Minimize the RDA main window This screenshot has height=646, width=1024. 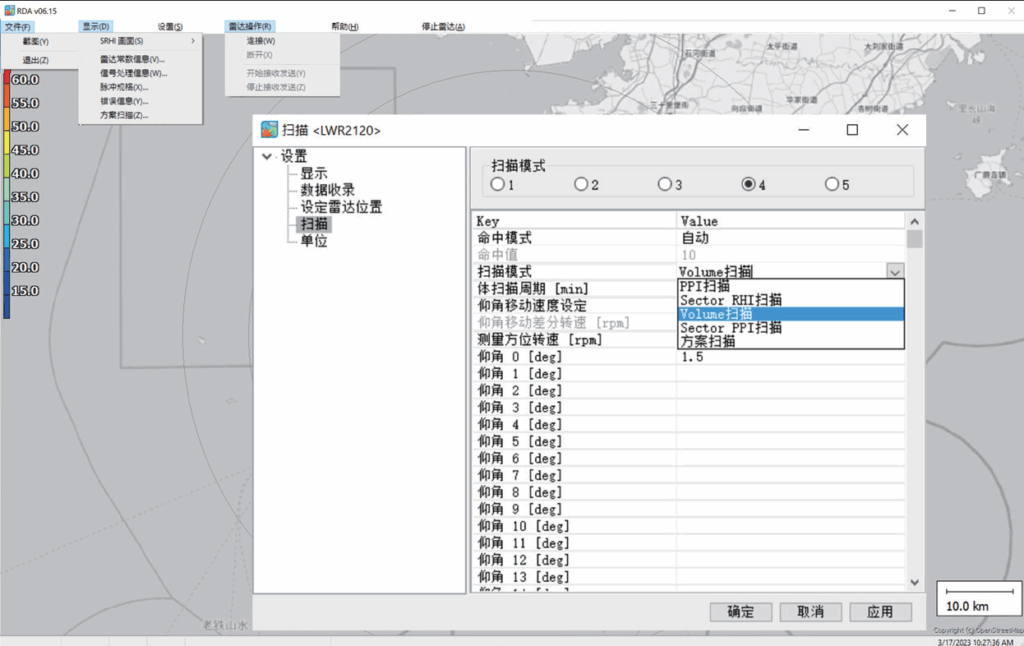952,10
